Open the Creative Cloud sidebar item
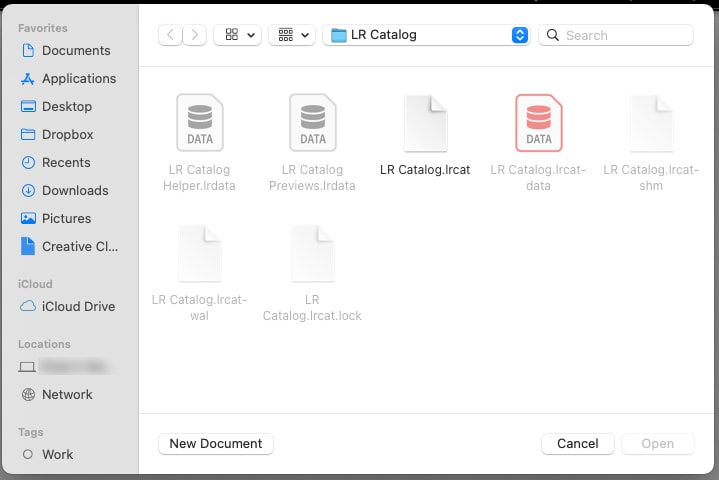 (68, 246)
